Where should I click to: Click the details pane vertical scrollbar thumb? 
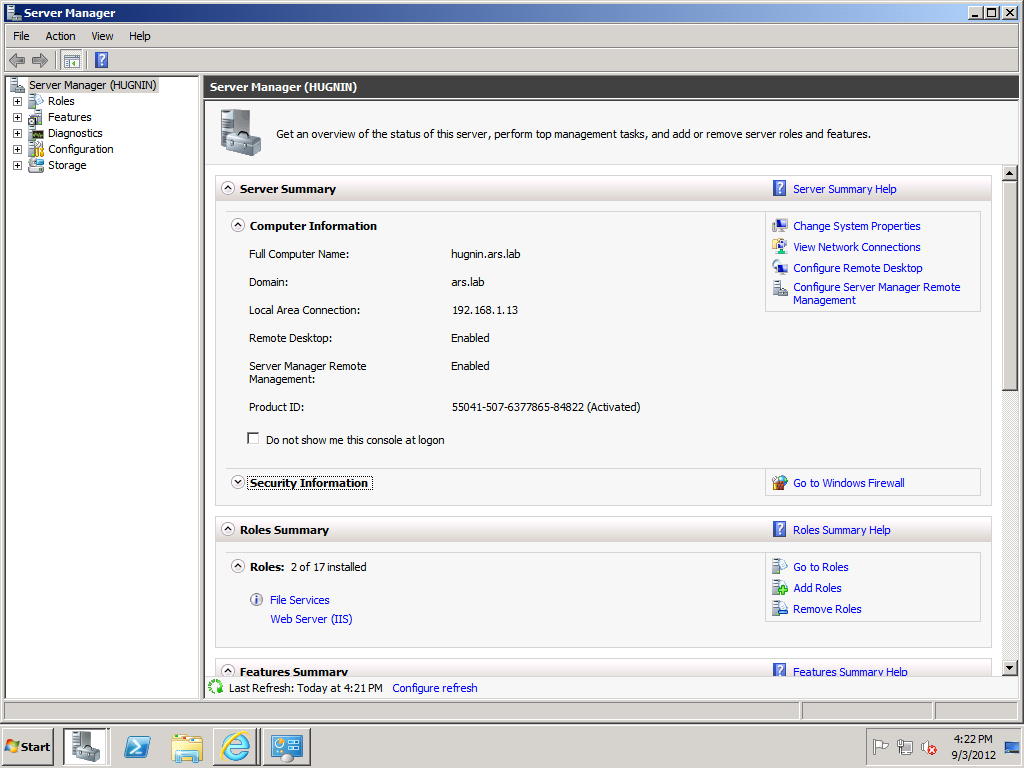(x=1010, y=286)
